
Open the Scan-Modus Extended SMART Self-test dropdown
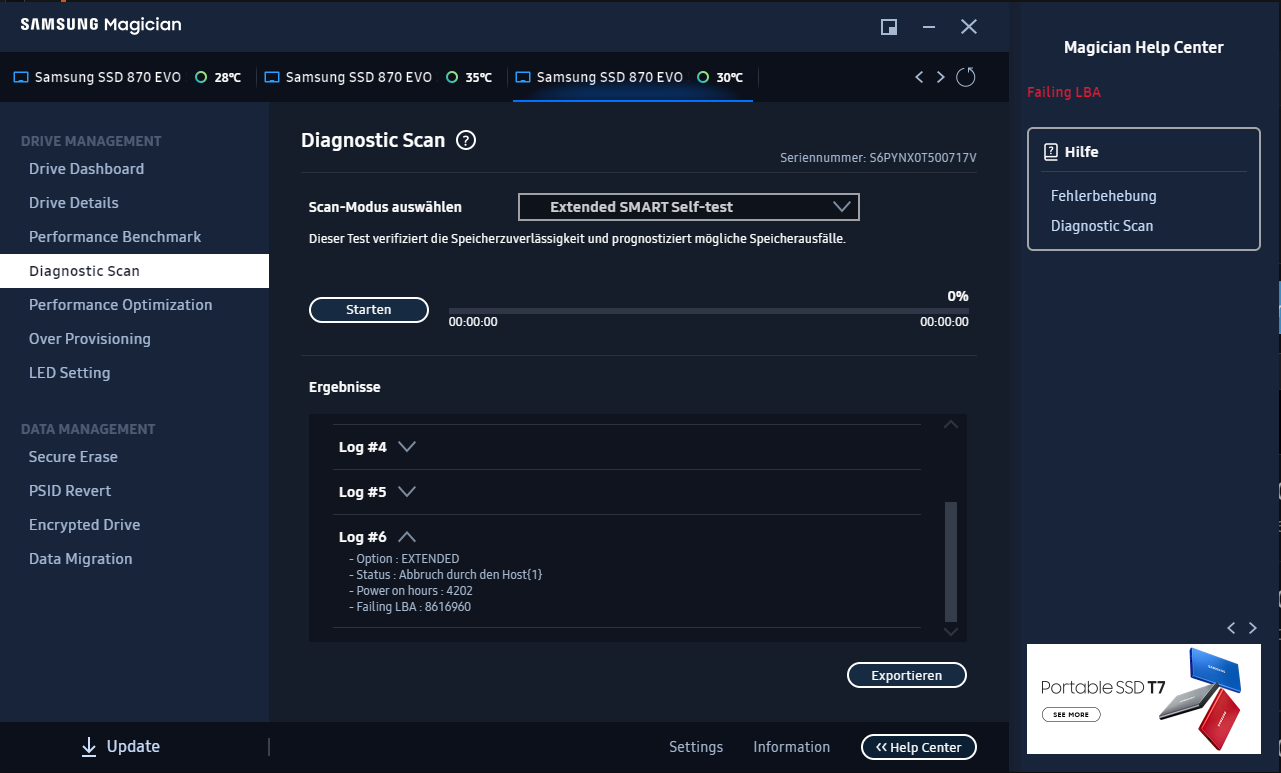point(689,207)
